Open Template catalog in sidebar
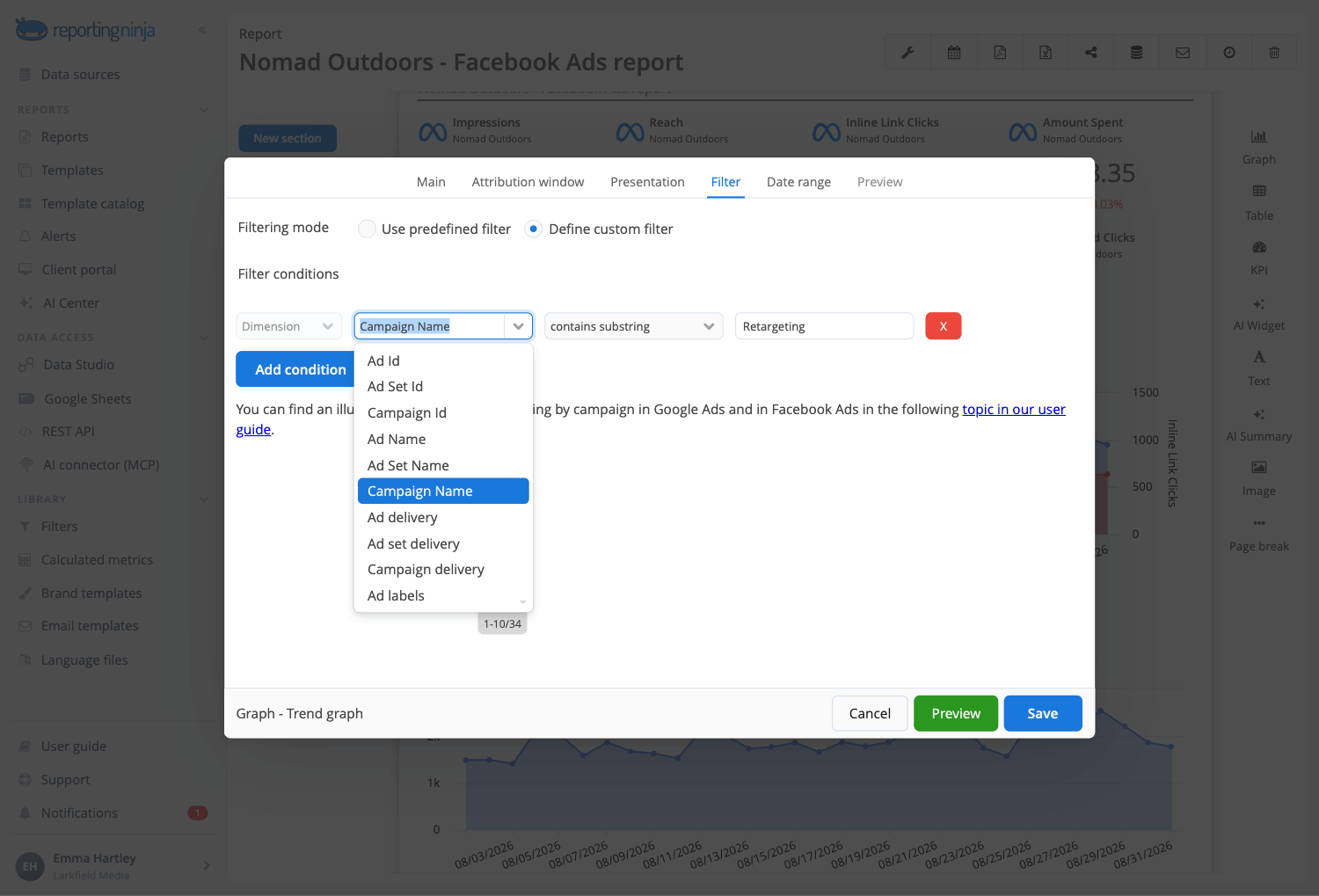The image size is (1319, 896). tap(92, 204)
